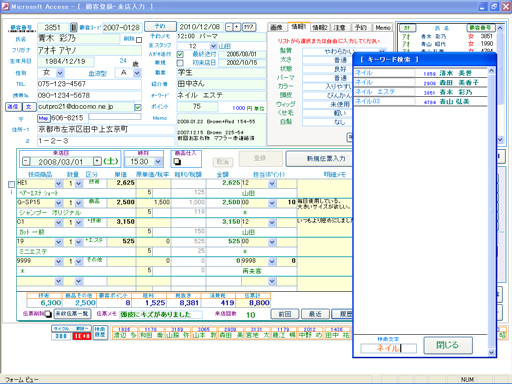Click the 予約 button above reservation memo
This screenshot has width=512, height=384.
point(160,26)
